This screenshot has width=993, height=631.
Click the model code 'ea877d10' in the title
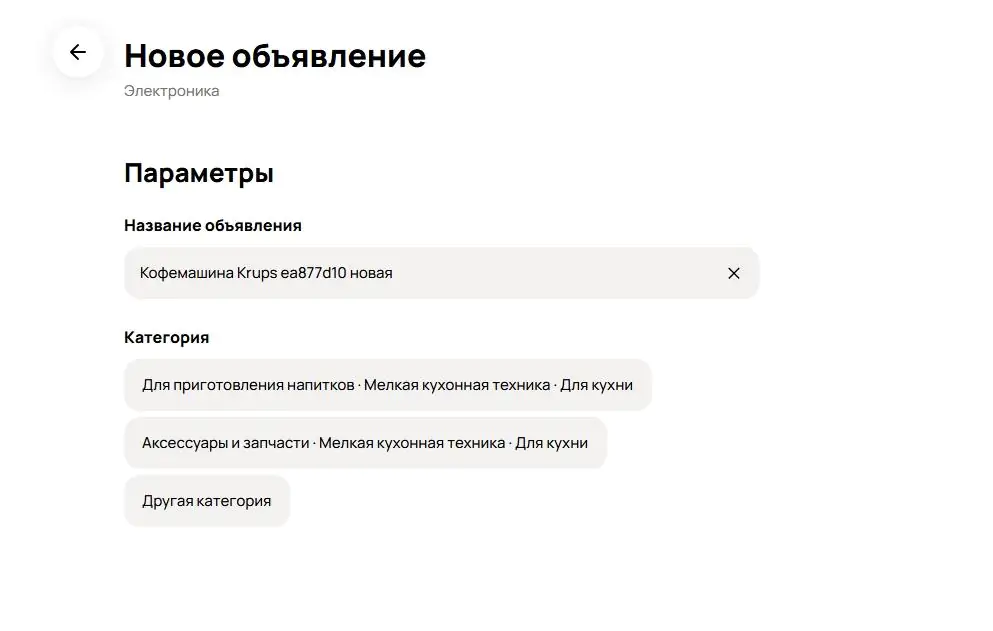coord(314,273)
